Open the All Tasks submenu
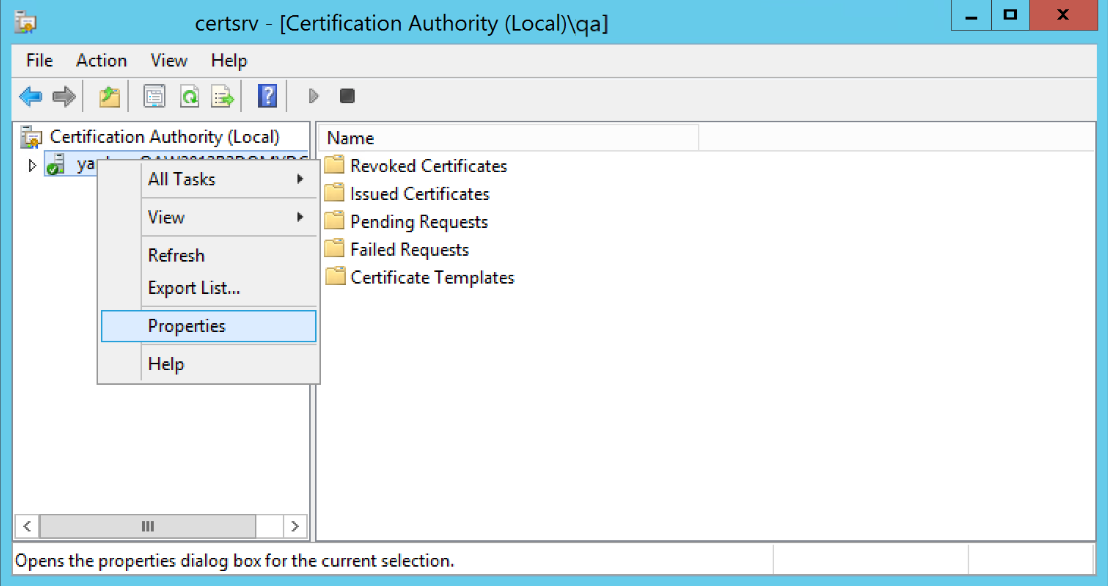This screenshot has width=1108, height=586. click(181, 179)
